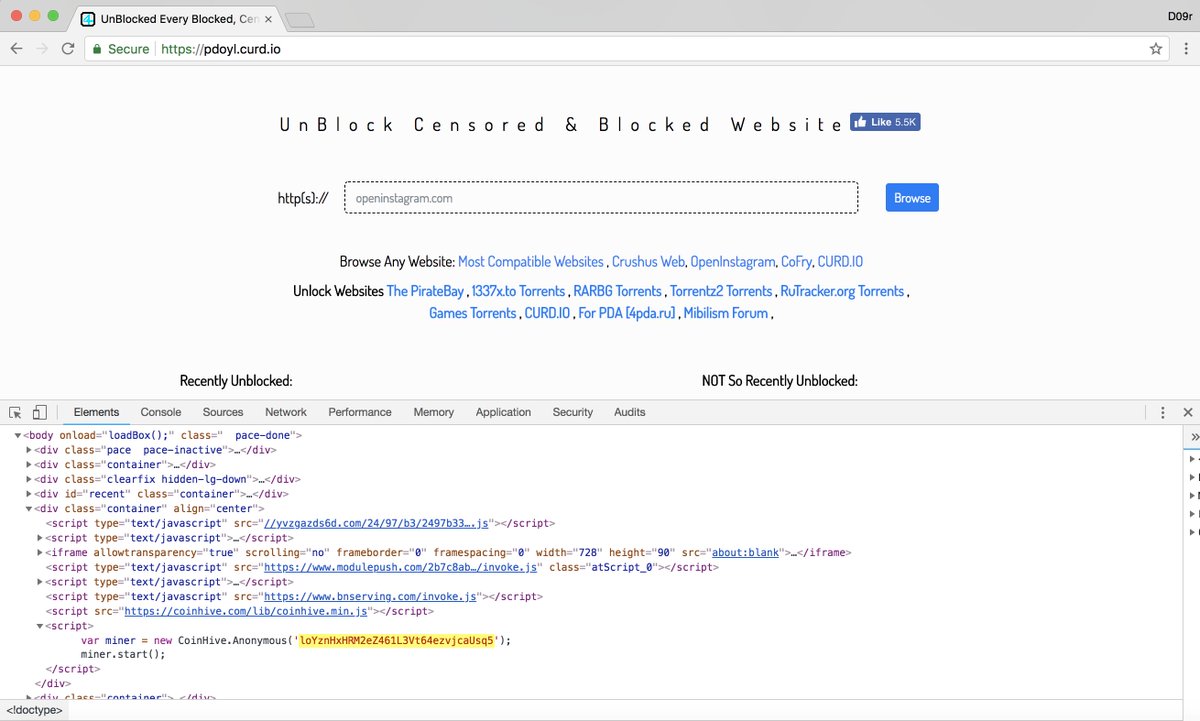
Task: Open DevTools customize three-dot menu
Action: point(1162,412)
